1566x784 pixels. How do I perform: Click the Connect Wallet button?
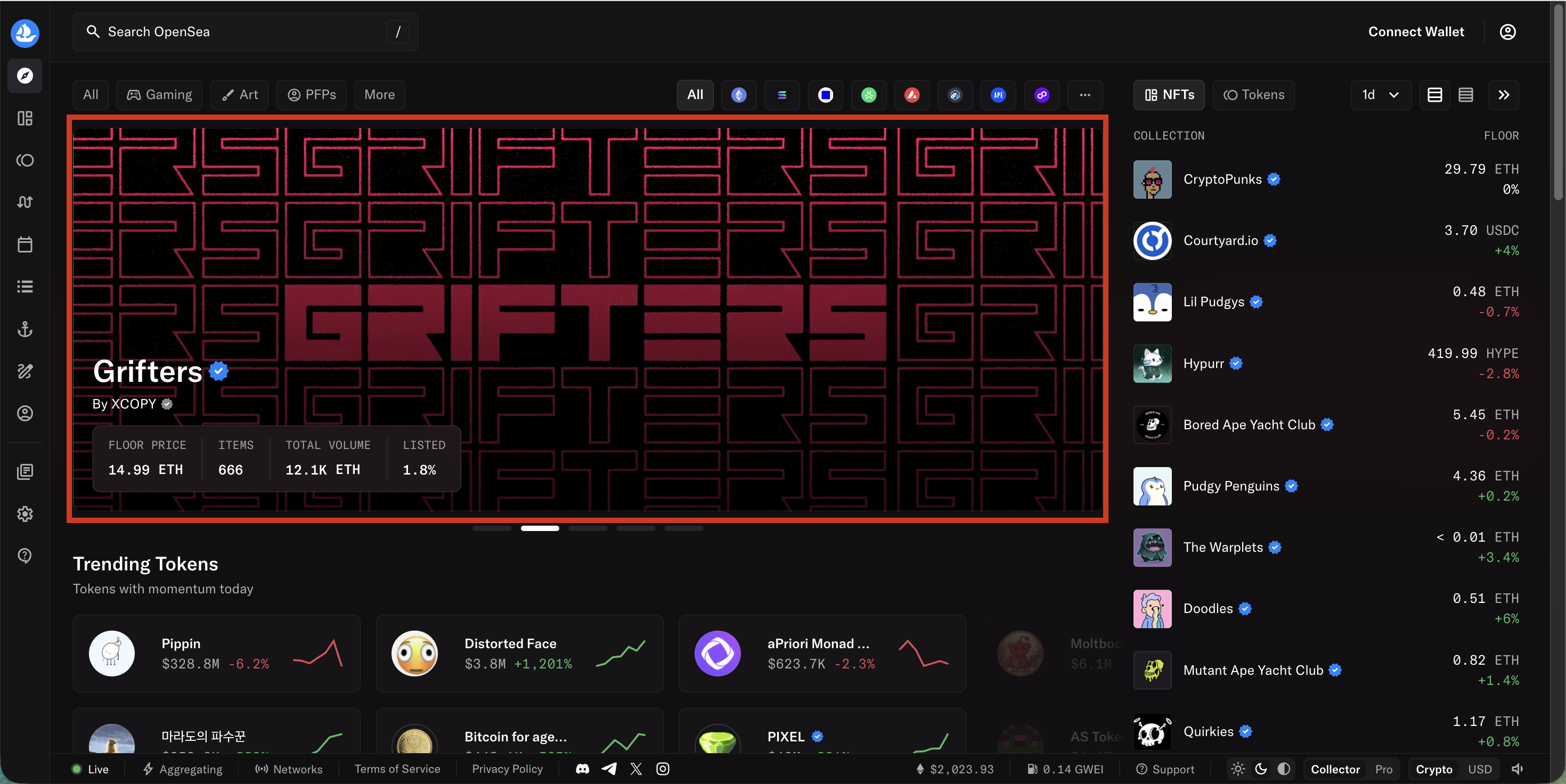click(x=1416, y=31)
